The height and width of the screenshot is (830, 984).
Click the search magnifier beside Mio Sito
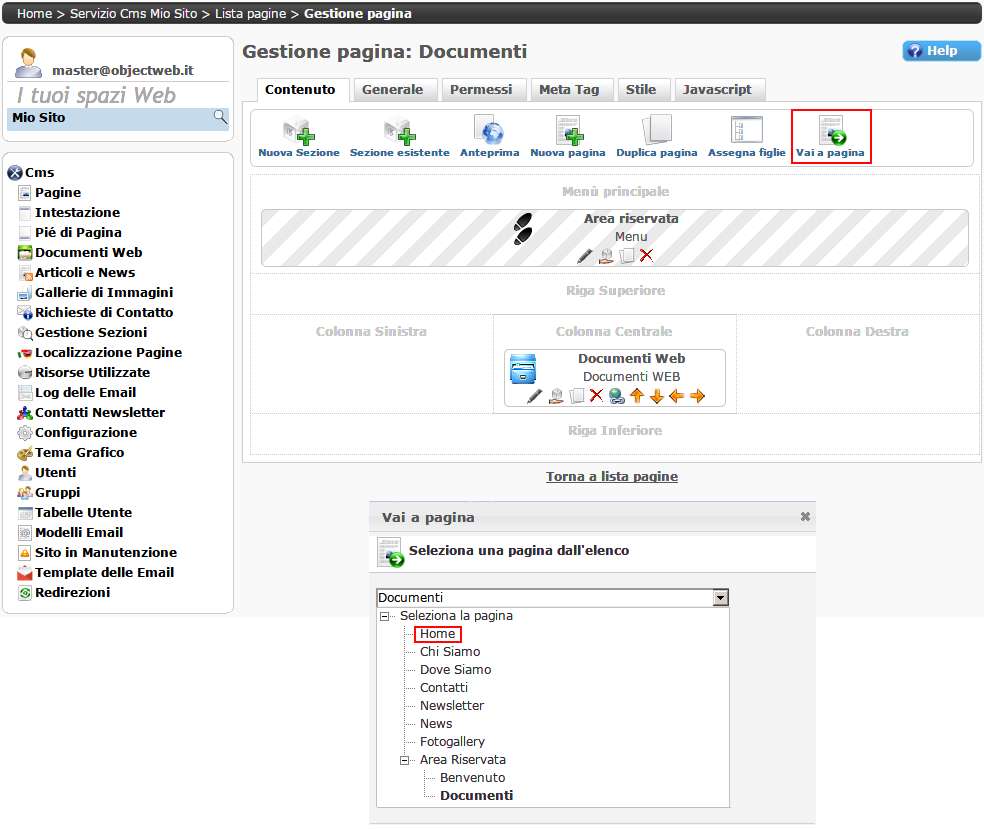(x=220, y=118)
